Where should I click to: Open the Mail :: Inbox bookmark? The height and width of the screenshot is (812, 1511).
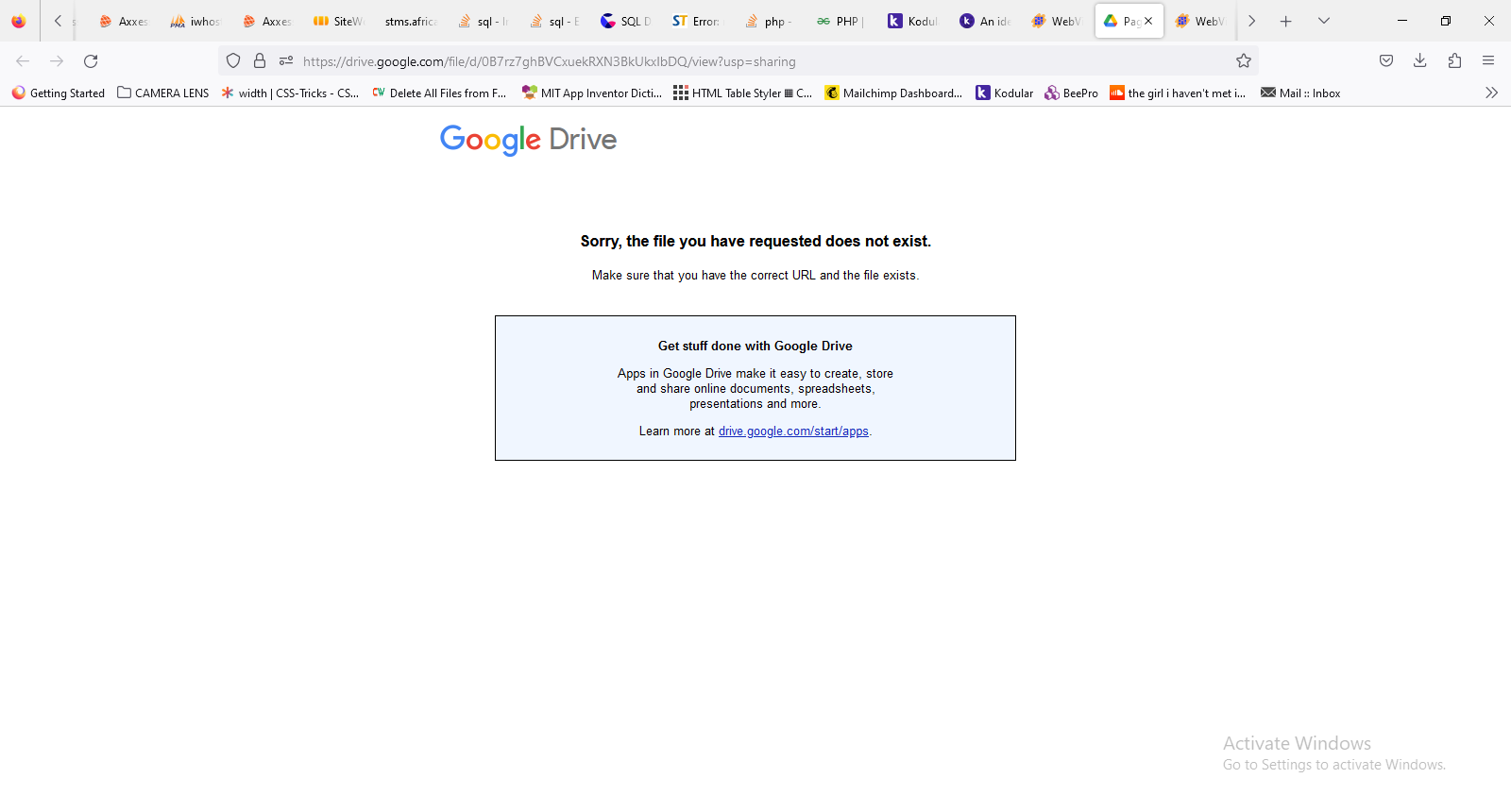1300,93
